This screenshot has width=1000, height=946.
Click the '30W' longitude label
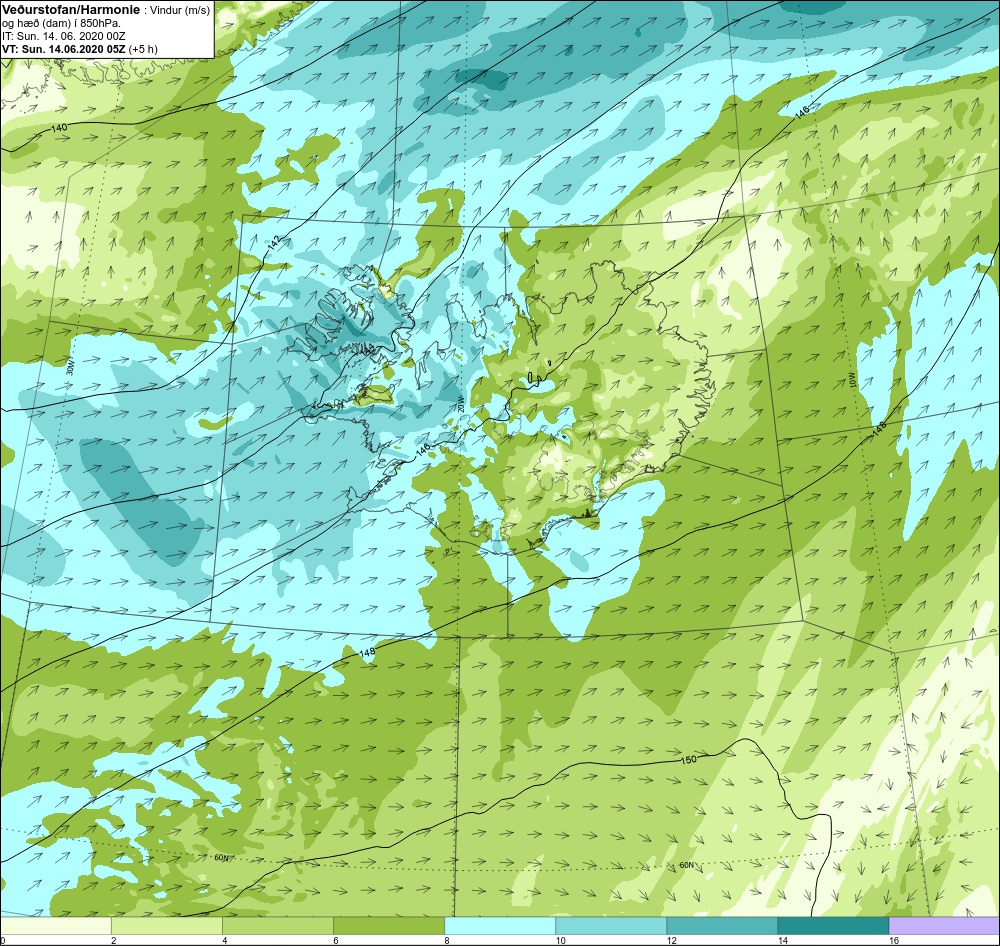pyautogui.click(x=70, y=368)
